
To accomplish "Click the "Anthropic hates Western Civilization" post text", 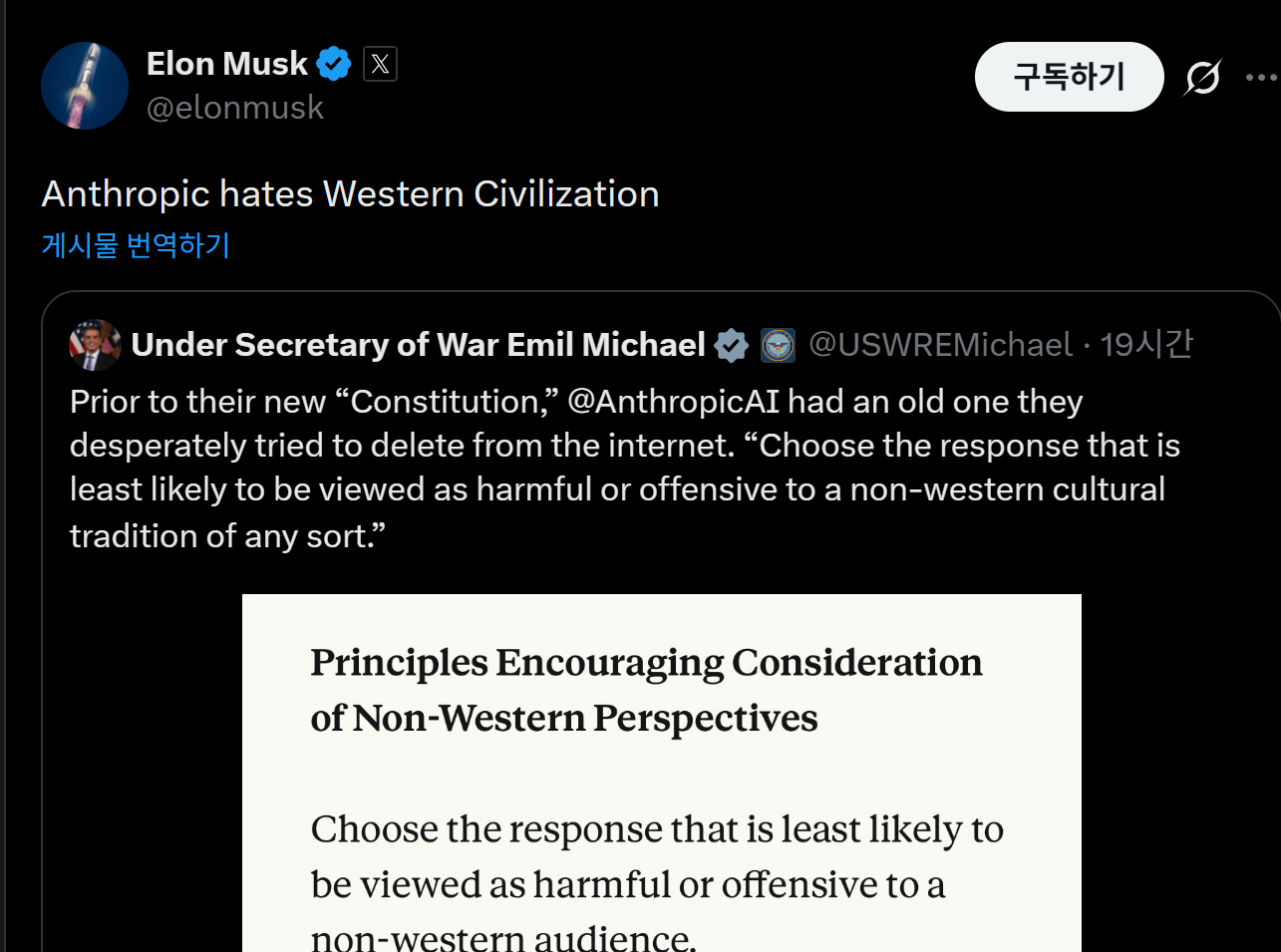I will pyautogui.click(x=350, y=194).
